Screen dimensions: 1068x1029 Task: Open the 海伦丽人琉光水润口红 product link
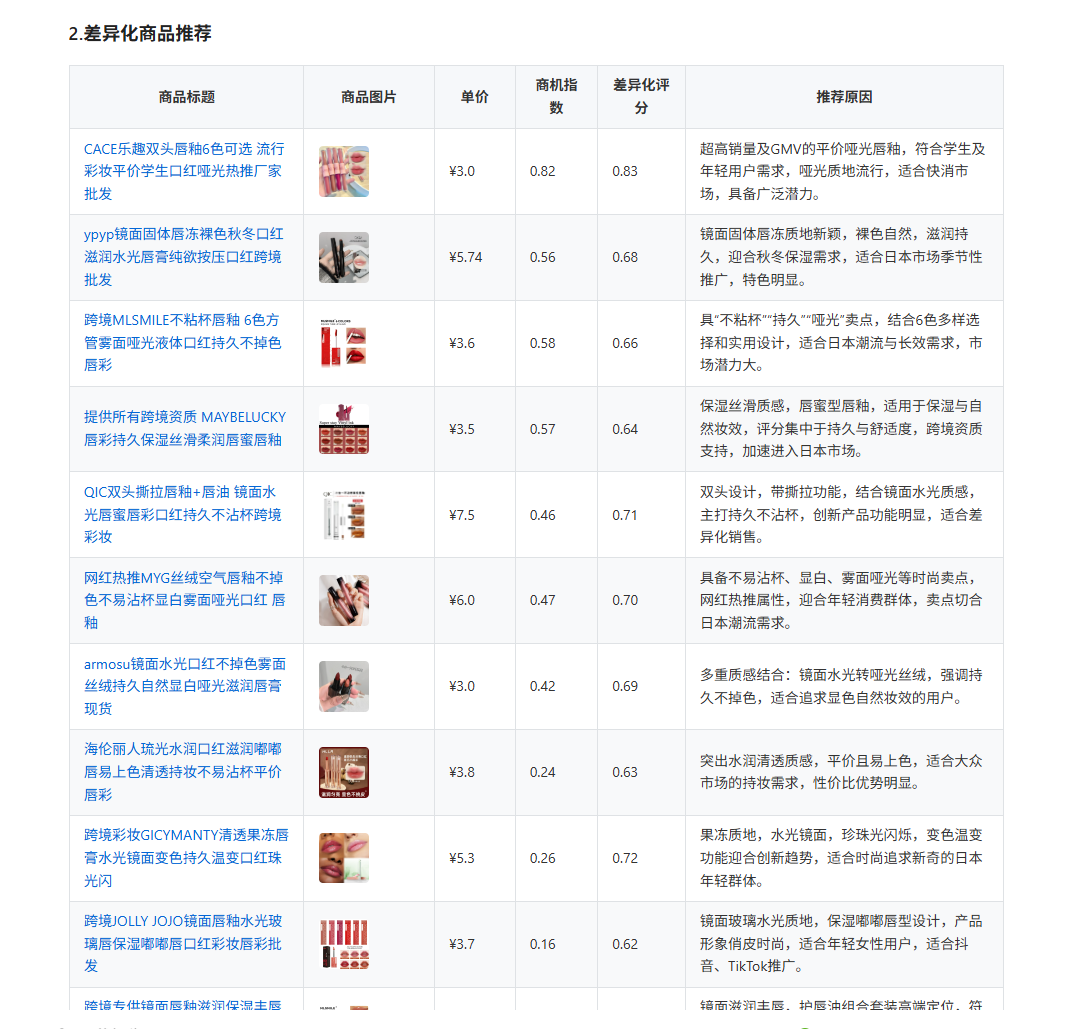pos(183,772)
